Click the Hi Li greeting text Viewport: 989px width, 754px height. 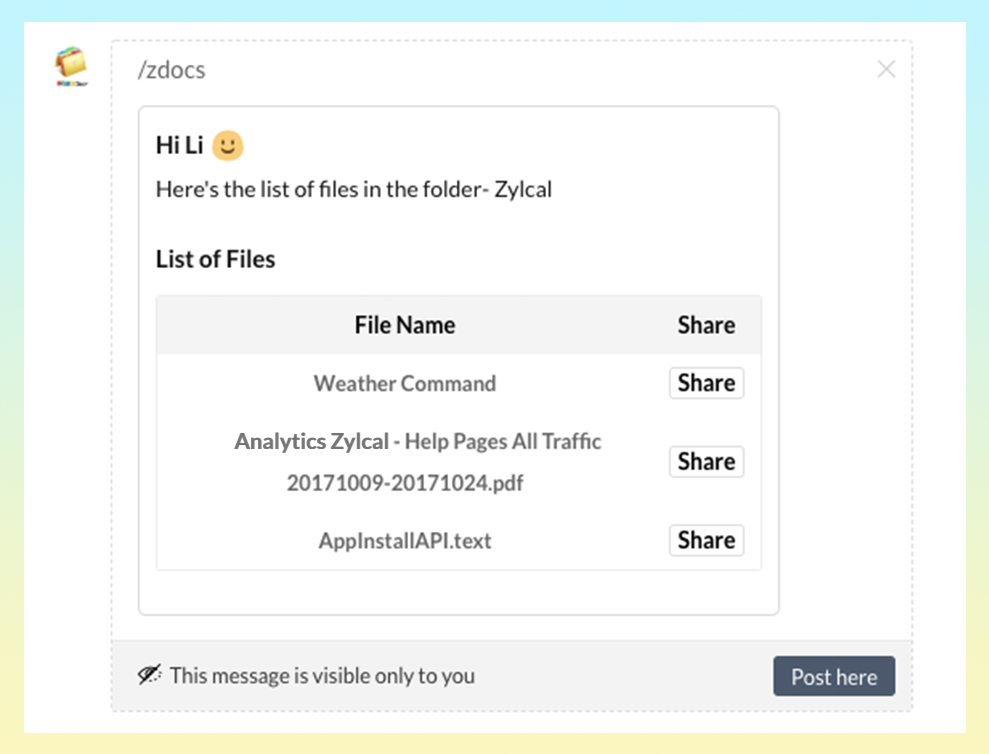(x=180, y=146)
